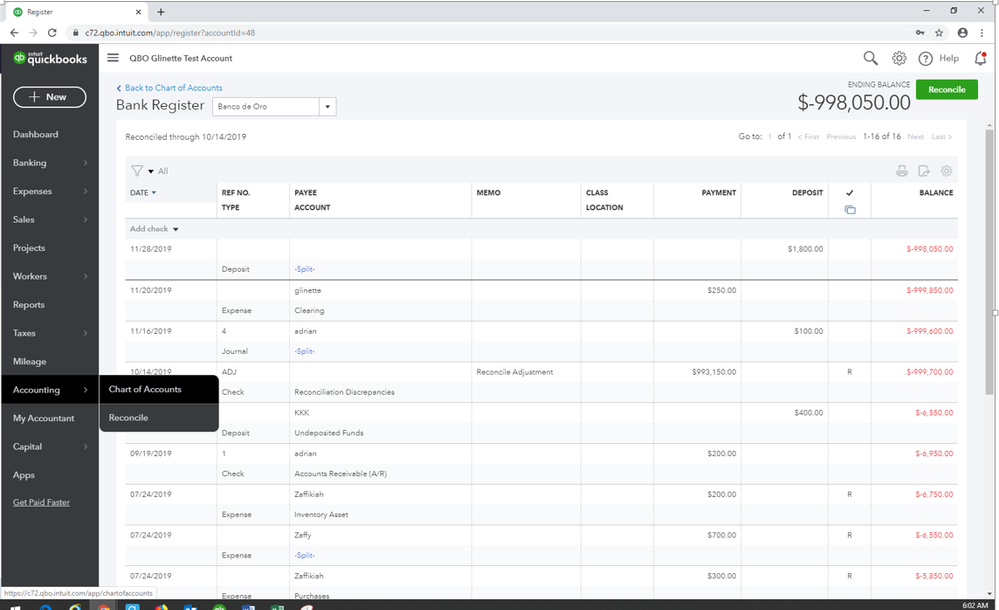Viewport: 999px width, 610px height.
Task: Follow the Back to Chart of Accounts link
Action: (169, 88)
